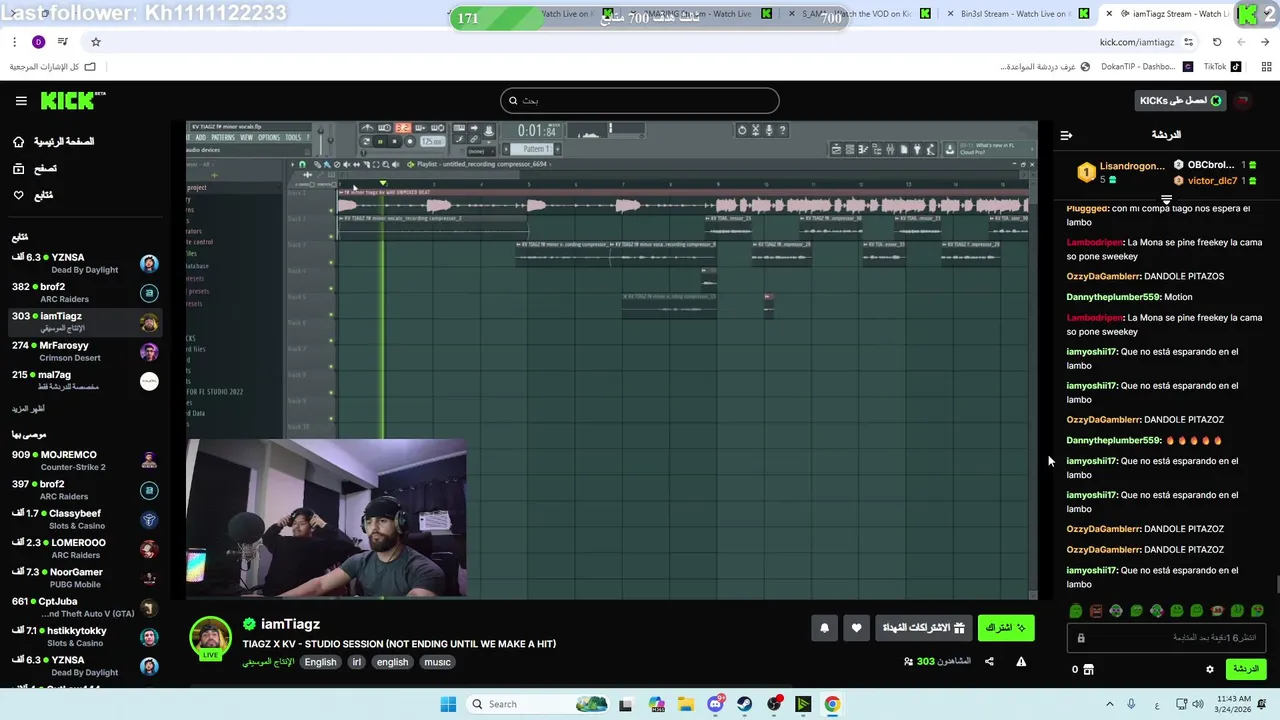The width and height of the screenshot is (1280, 720).
Task: Close the iamTiagz Stream browser tab
Action: pyautogui.click(x=1109, y=14)
